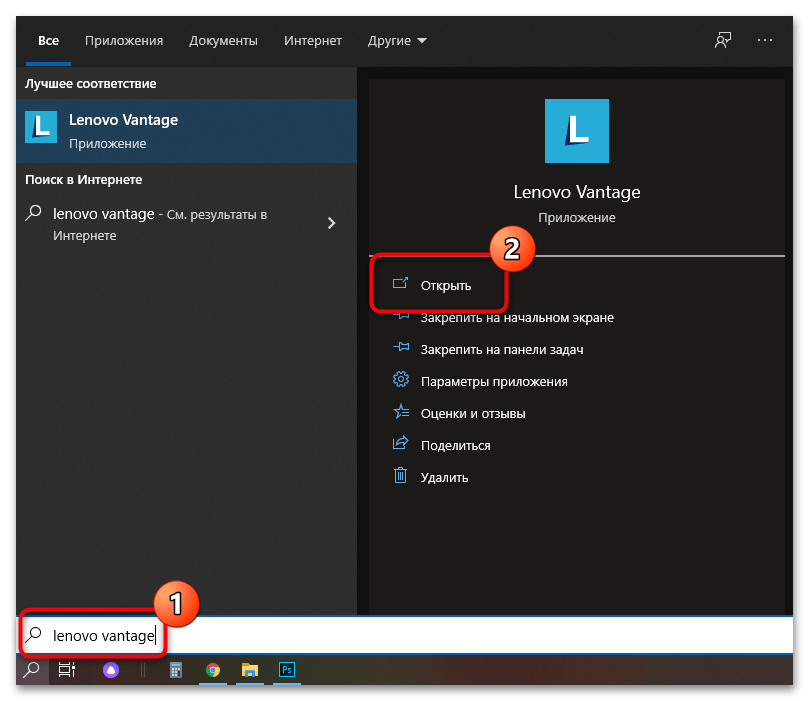This screenshot has width=809, height=701.
Task: Open Task View on the taskbar
Action: click(66, 671)
